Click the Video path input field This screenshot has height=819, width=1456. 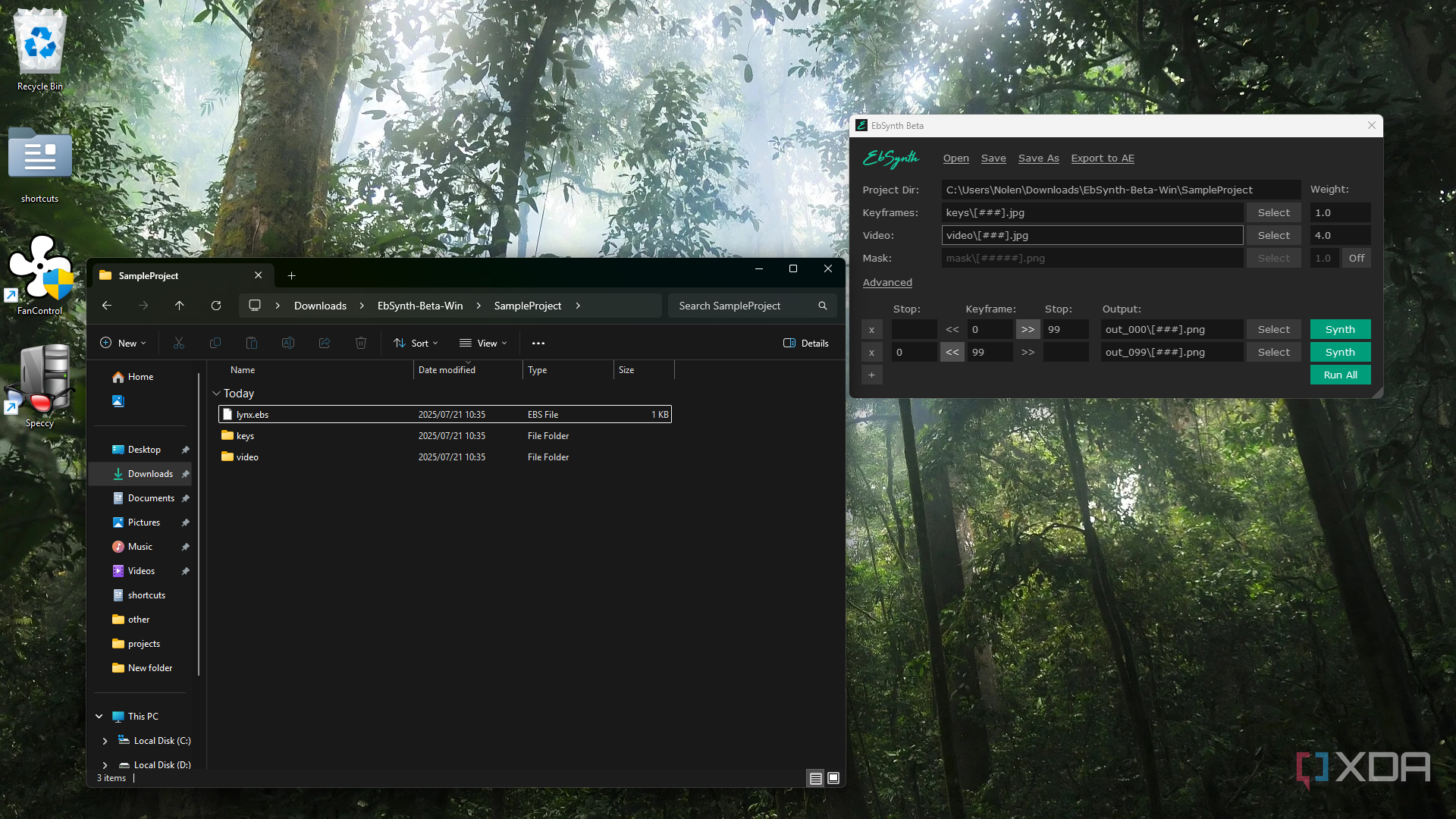point(1092,236)
